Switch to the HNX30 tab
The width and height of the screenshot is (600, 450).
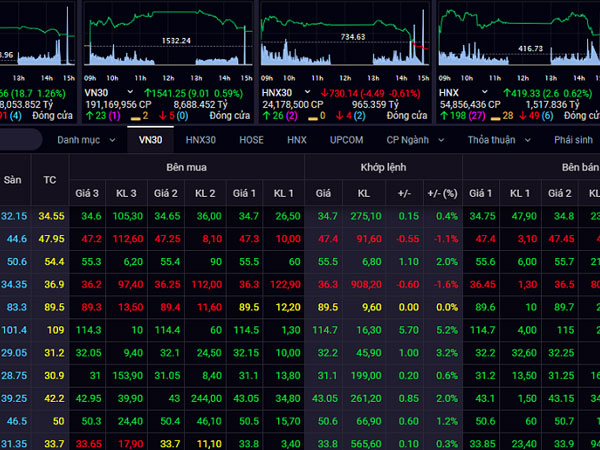(x=200, y=140)
